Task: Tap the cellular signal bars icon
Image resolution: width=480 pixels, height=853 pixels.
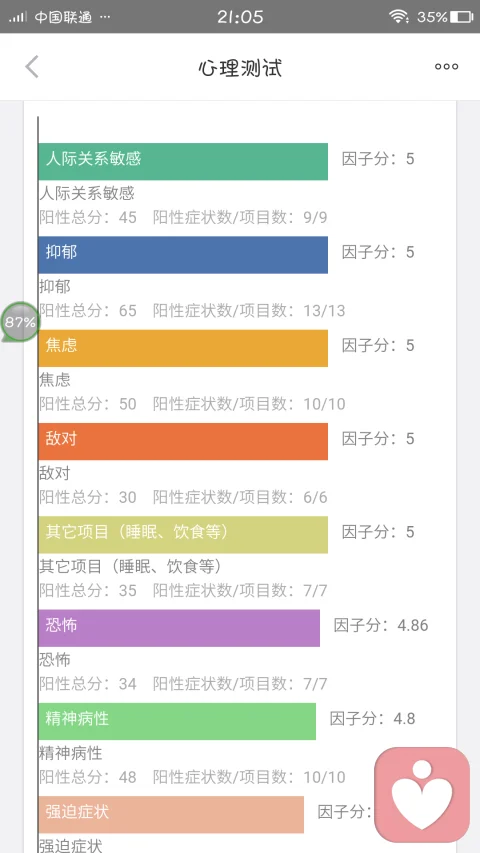Action: pyautogui.click(x=17, y=17)
